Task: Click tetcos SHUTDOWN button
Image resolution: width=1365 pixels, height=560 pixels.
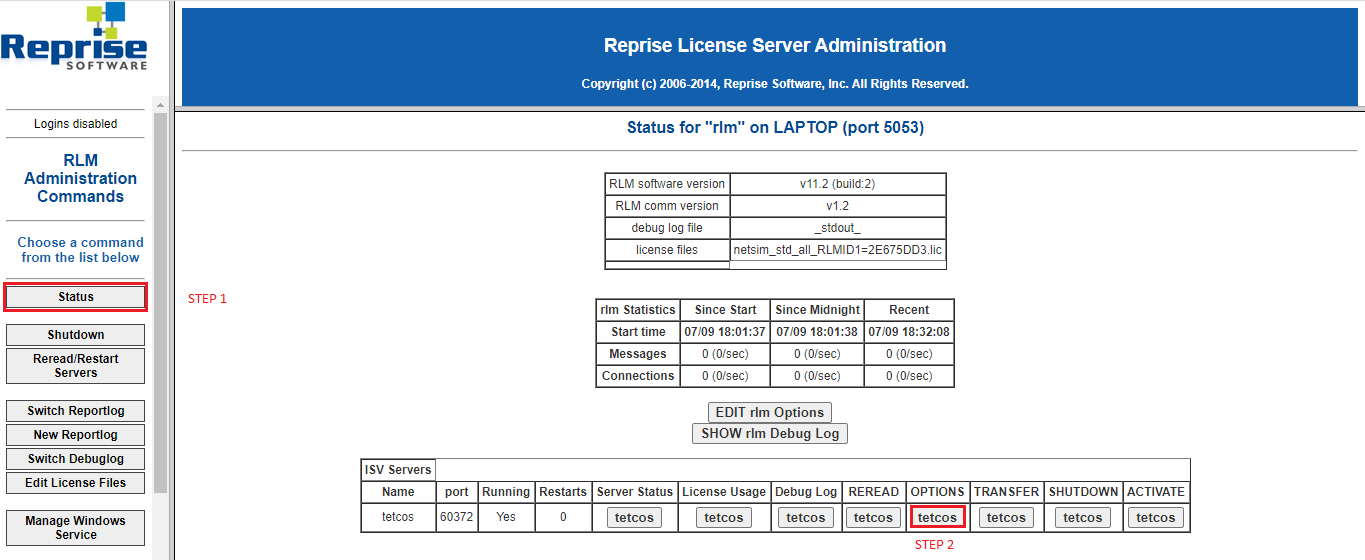Action: click(1083, 518)
